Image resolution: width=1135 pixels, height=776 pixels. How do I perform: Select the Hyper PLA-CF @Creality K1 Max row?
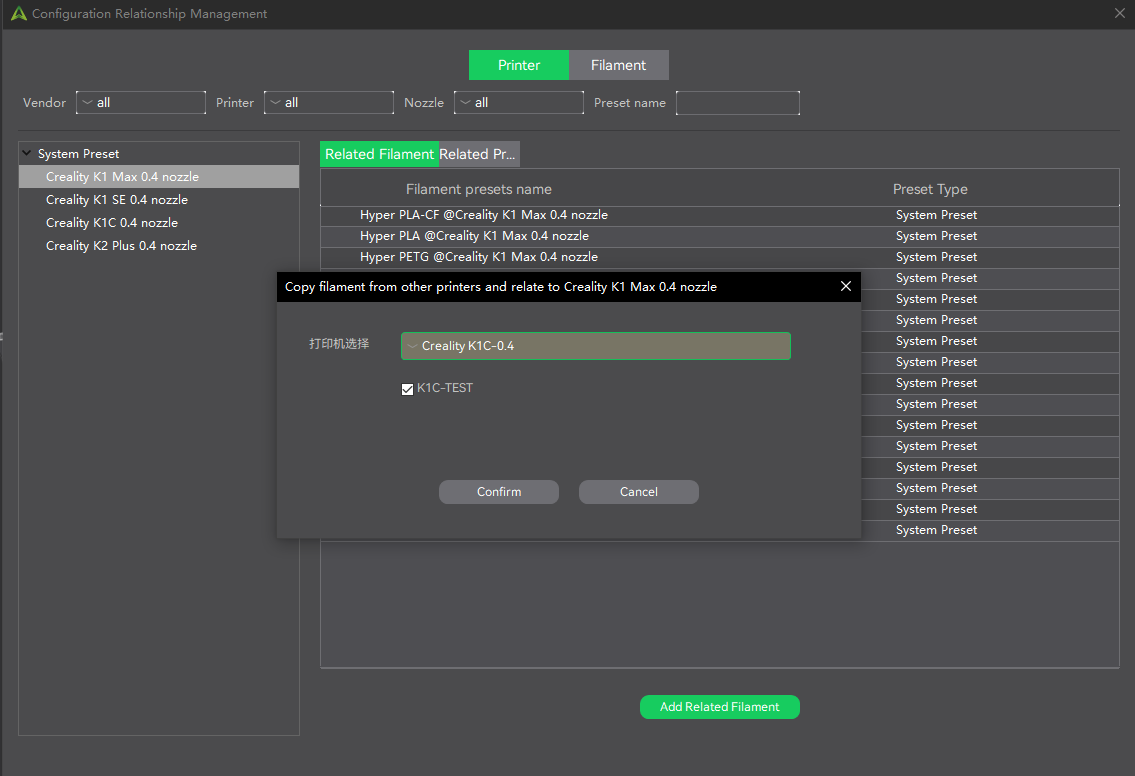(720, 215)
